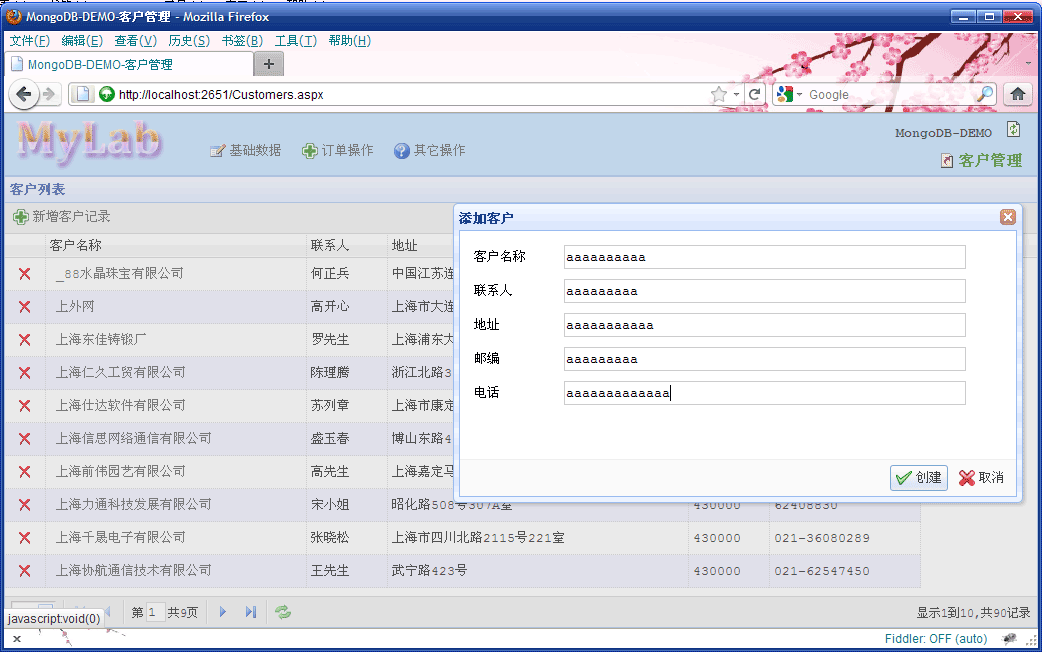
Task: Click the Google search box
Action: (890, 94)
